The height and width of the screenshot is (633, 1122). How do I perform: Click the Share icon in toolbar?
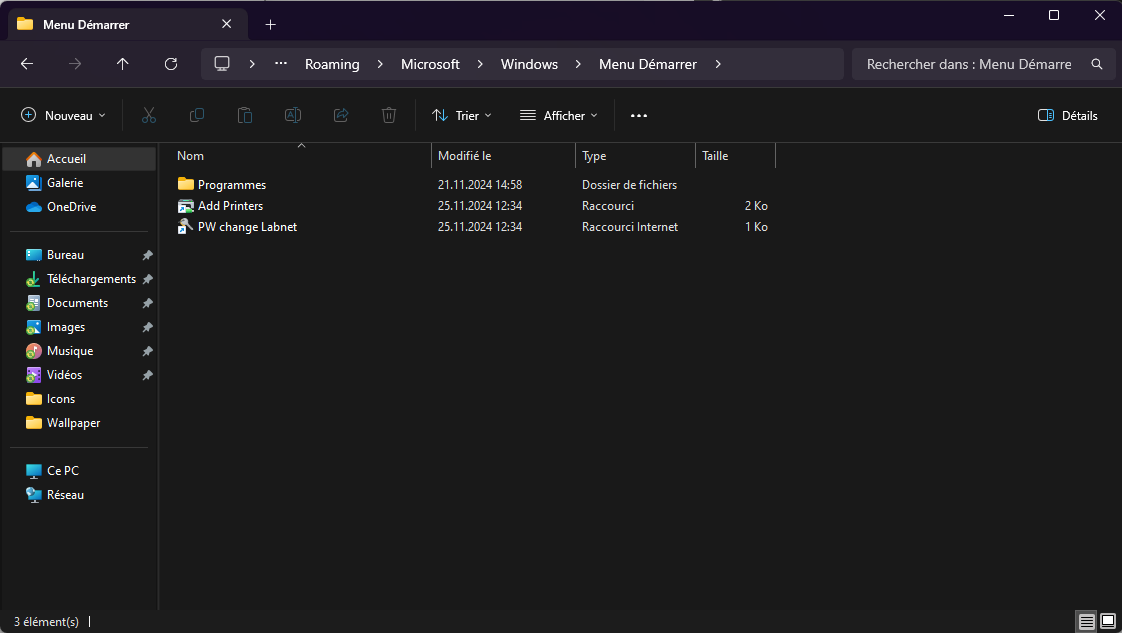coord(341,116)
